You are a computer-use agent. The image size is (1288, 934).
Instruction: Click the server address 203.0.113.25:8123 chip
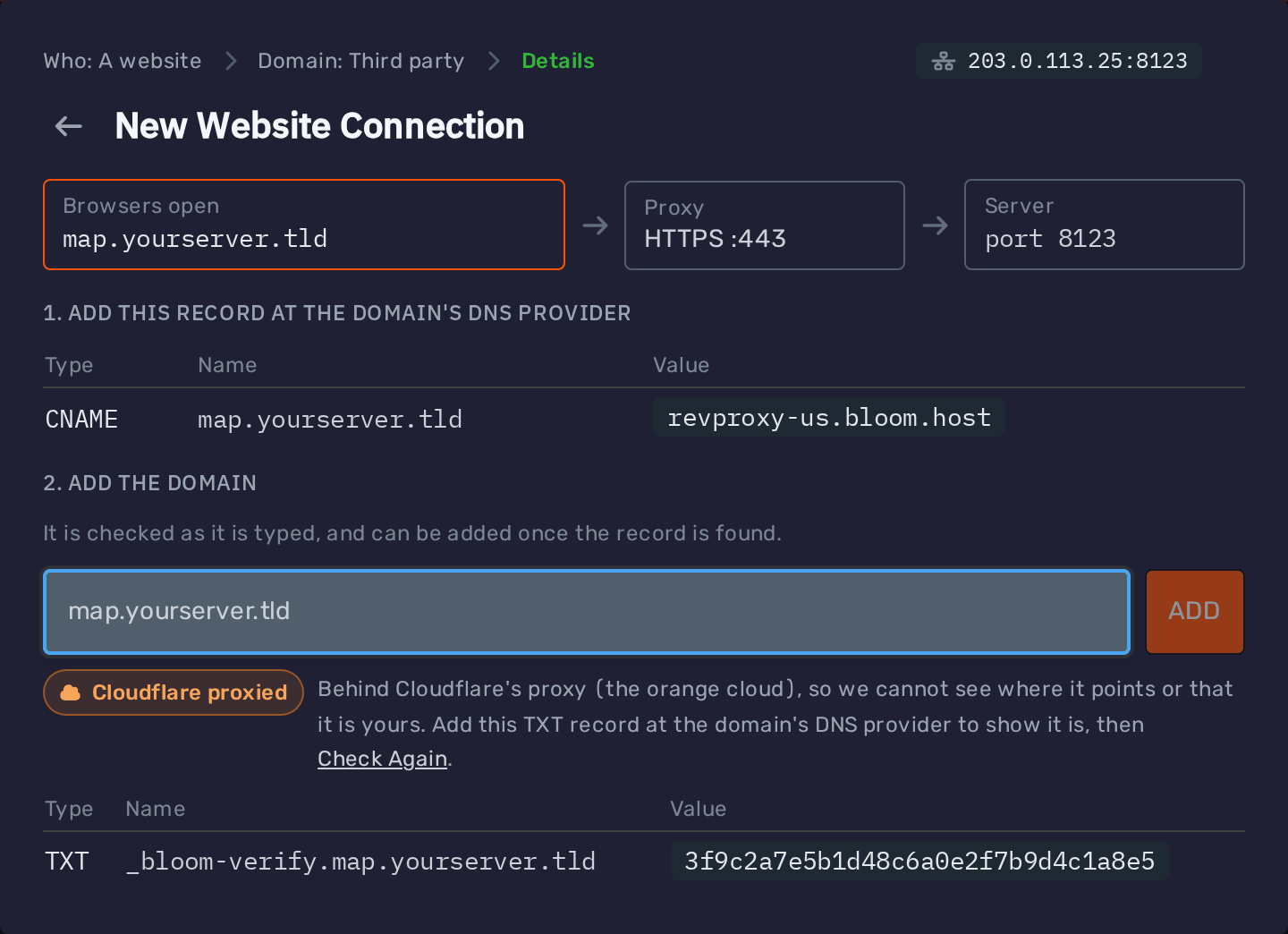pos(1059,61)
